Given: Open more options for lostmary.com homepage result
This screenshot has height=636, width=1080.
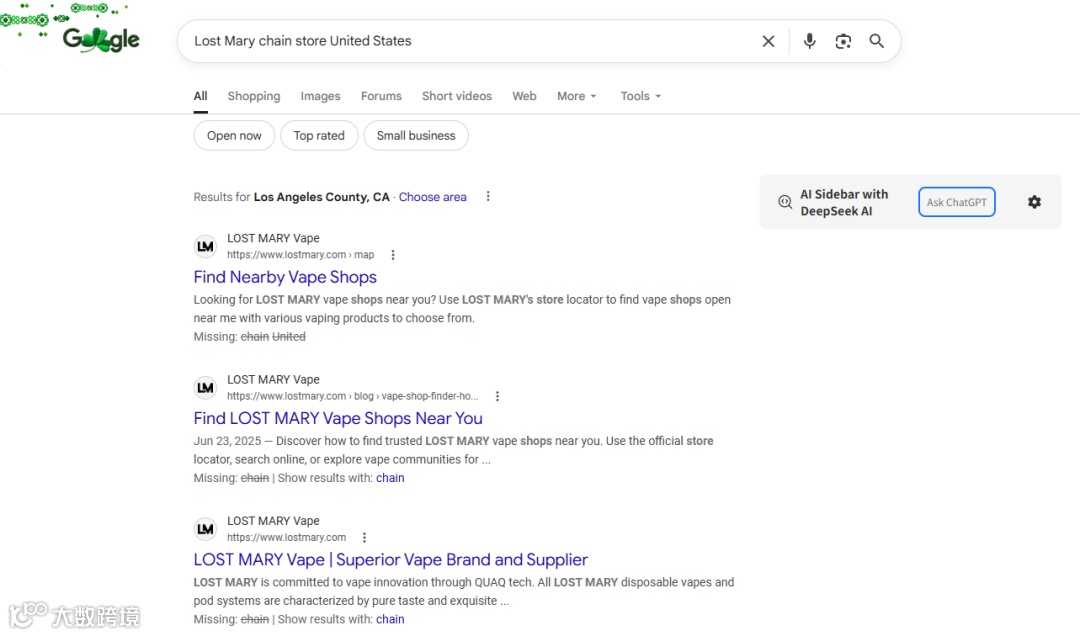Looking at the screenshot, I should [x=364, y=537].
